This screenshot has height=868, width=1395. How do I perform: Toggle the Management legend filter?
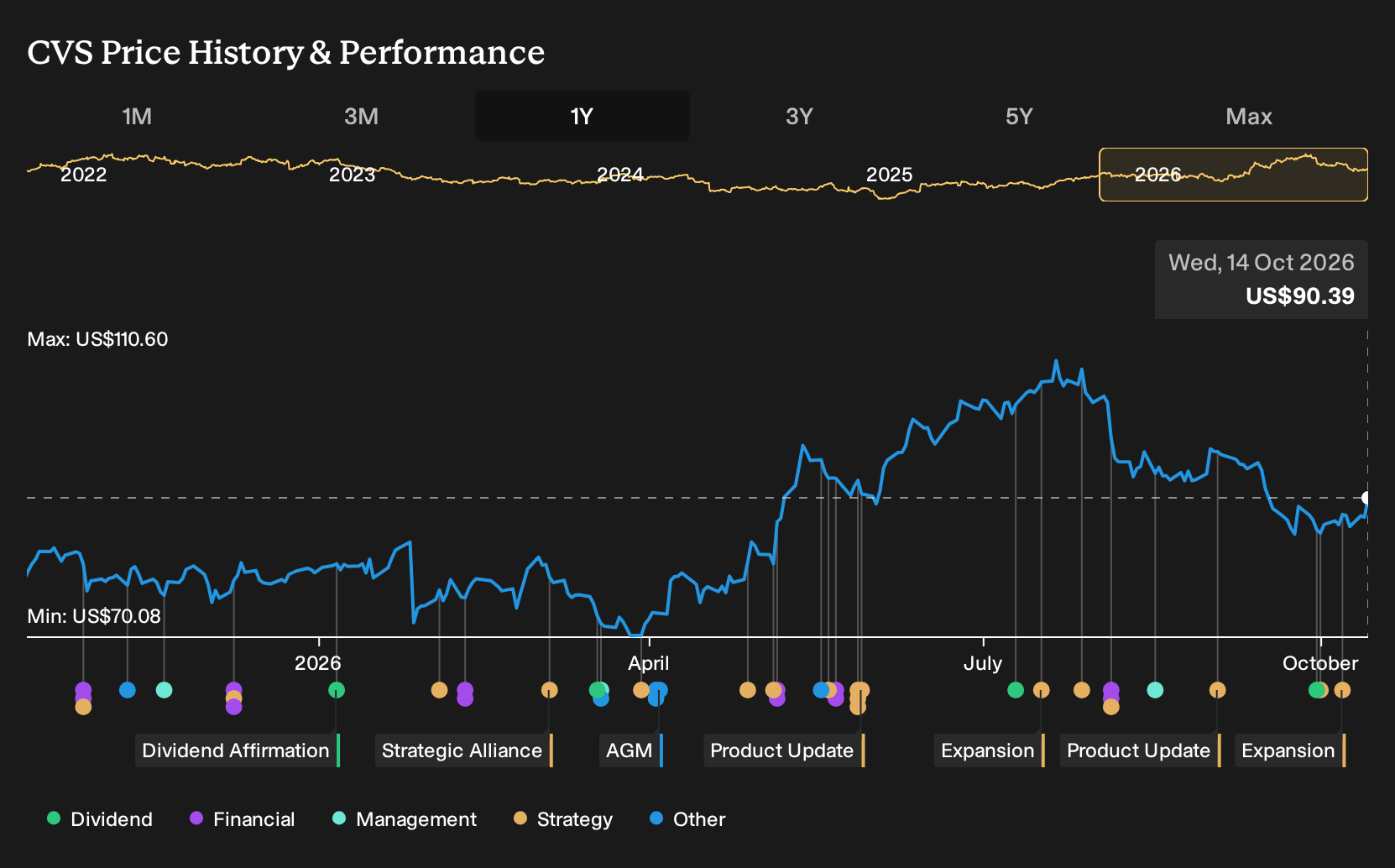(405, 819)
